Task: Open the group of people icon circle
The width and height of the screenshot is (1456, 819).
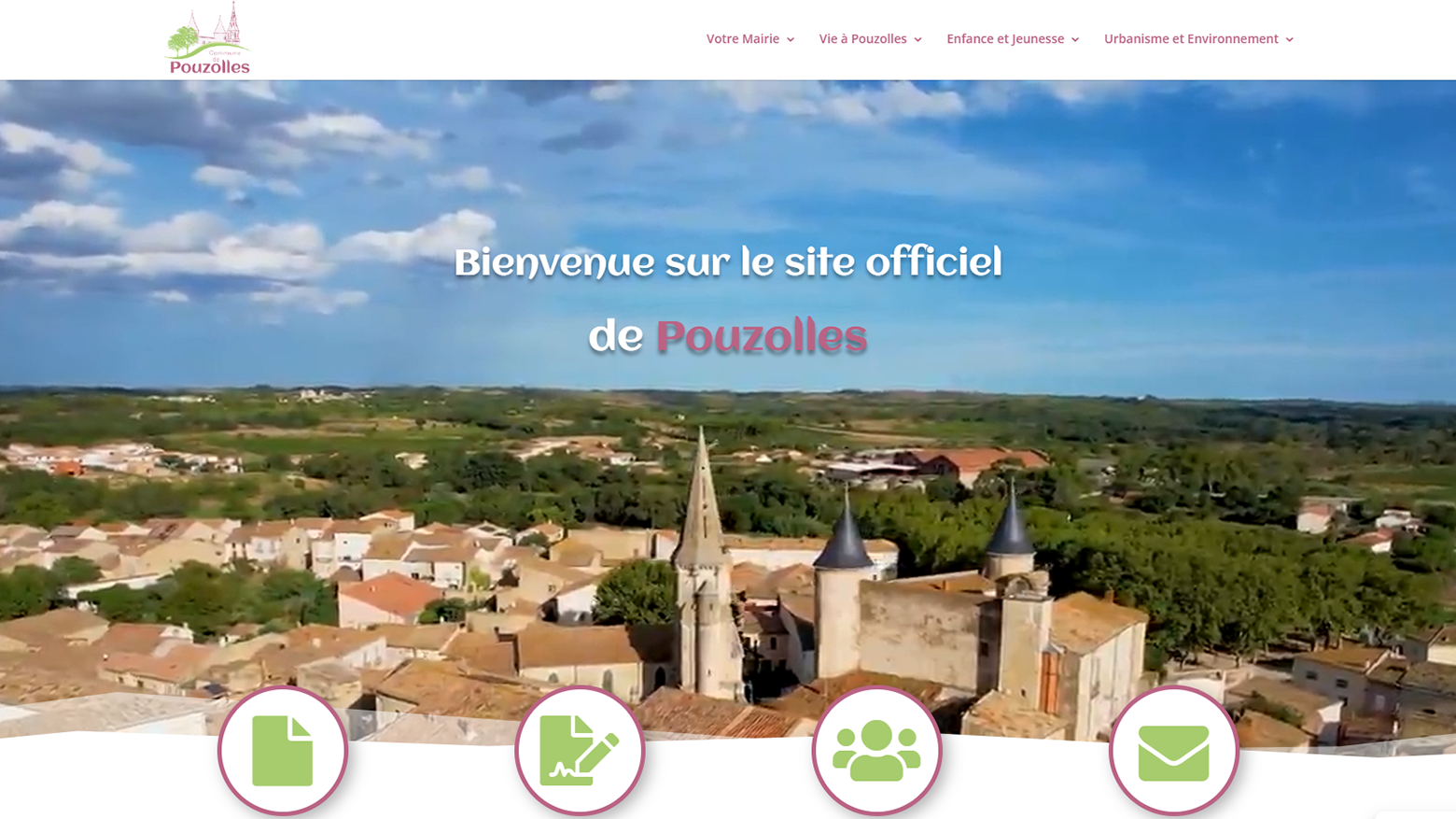Action: [x=876, y=751]
